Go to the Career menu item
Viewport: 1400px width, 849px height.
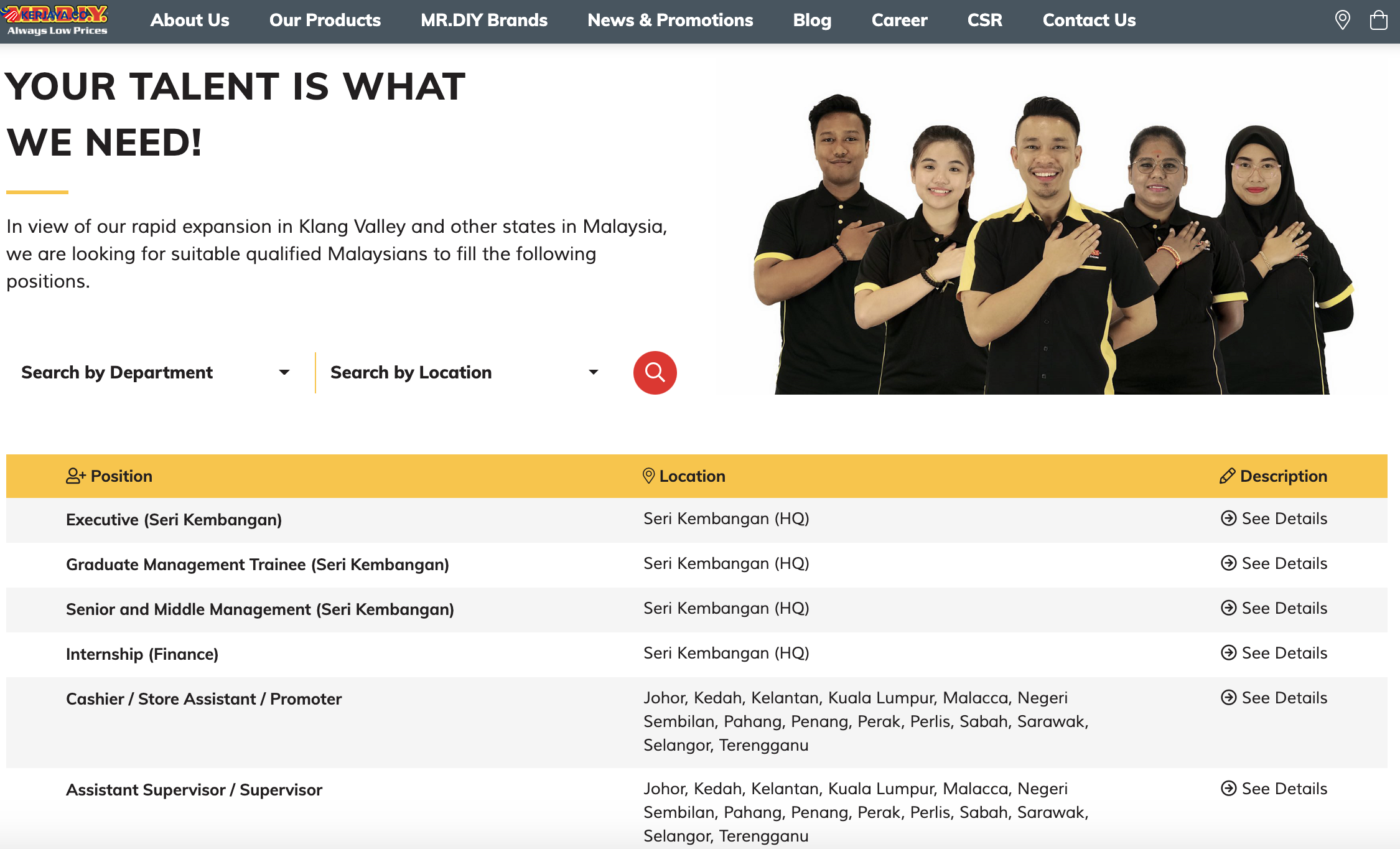899,20
